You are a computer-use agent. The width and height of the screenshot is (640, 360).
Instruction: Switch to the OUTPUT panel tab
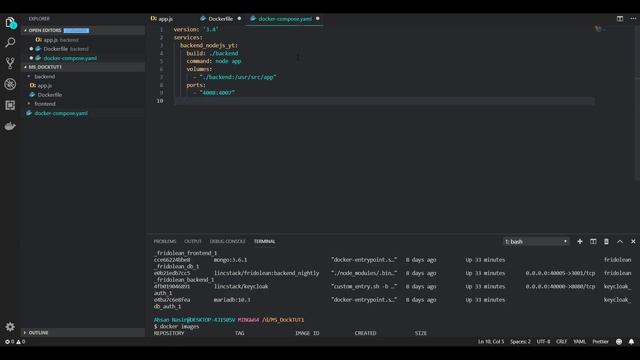tap(193, 242)
